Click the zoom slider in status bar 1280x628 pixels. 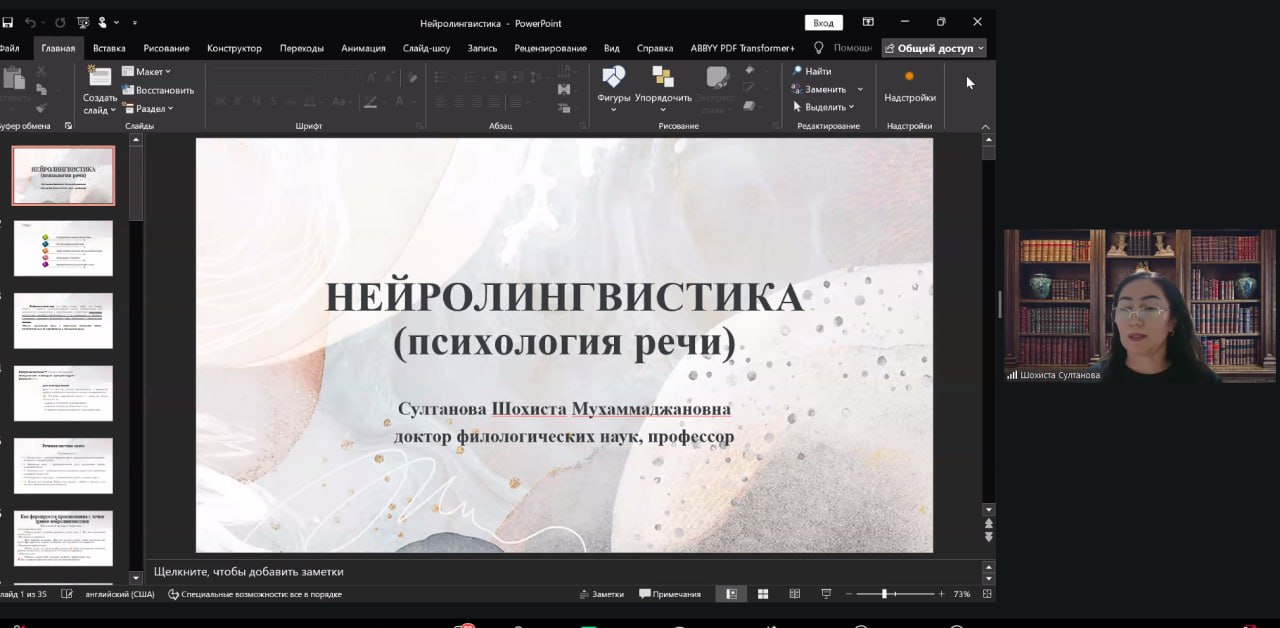pyautogui.click(x=885, y=594)
